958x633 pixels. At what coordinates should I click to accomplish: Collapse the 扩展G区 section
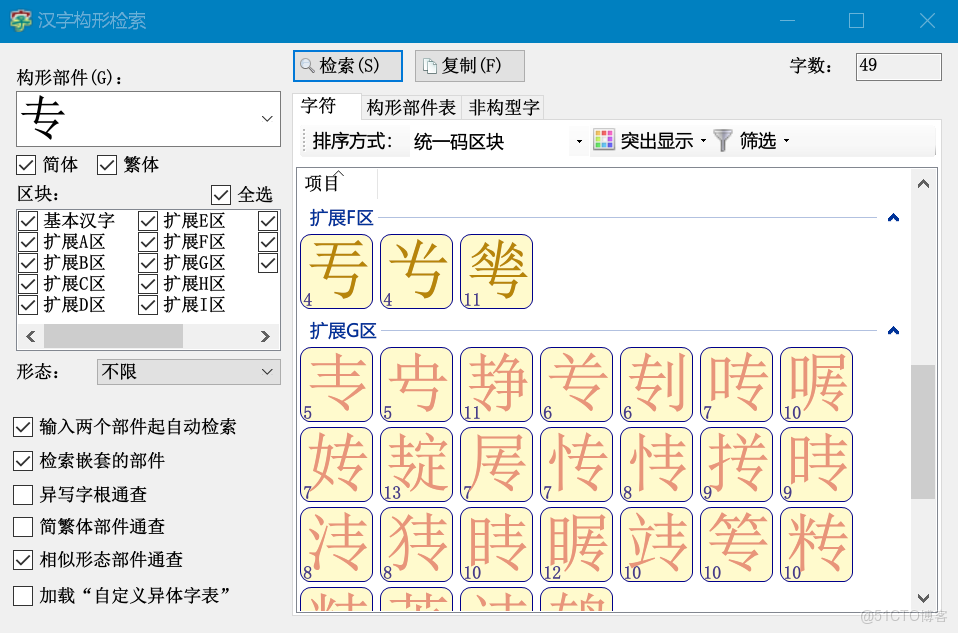(893, 331)
